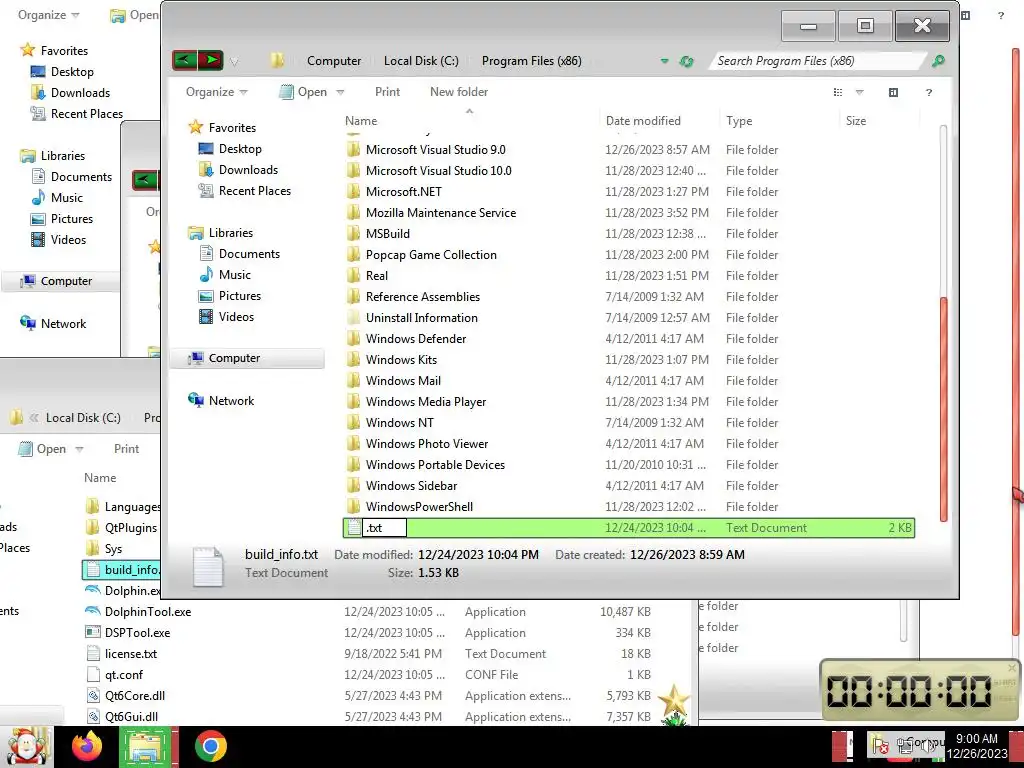Expand the Open button dropdown arrow
The width and height of the screenshot is (1024, 768).
tap(340, 93)
